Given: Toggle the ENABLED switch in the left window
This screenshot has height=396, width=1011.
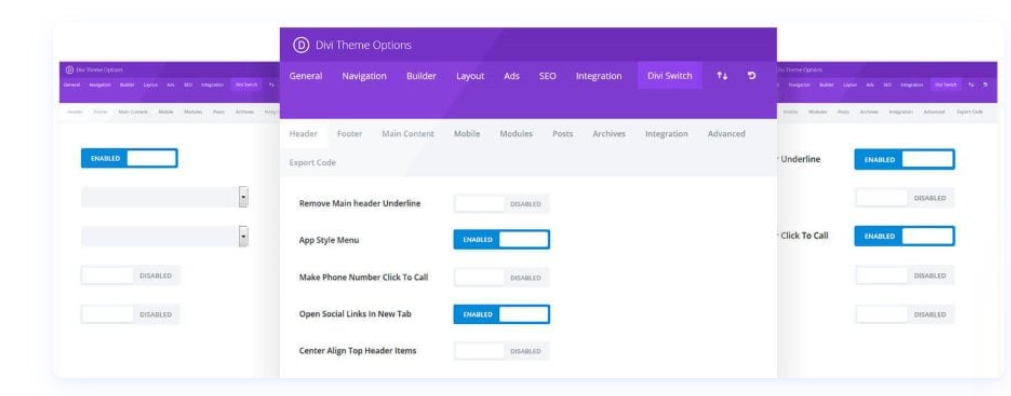Looking at the screenshot, I should click(129, 158).
